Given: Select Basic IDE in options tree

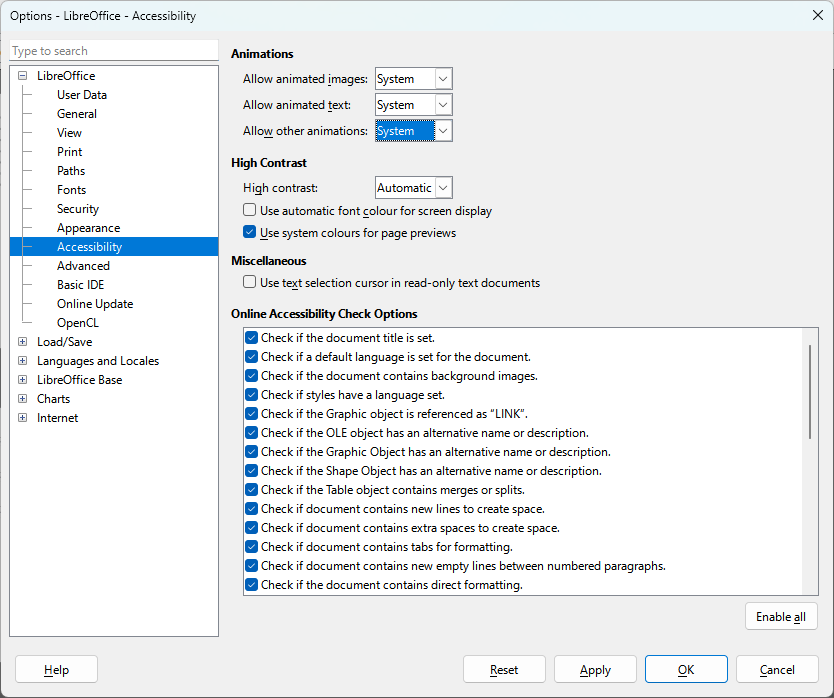Looking at the screenshot, I should pyautogui.click(x=80, y=285).
